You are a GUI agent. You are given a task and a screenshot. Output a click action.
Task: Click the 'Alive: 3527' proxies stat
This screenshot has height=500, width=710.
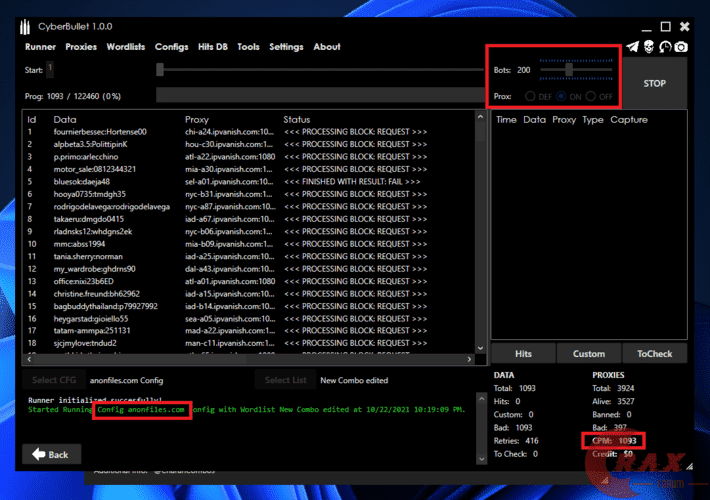(x=613, y=401)
